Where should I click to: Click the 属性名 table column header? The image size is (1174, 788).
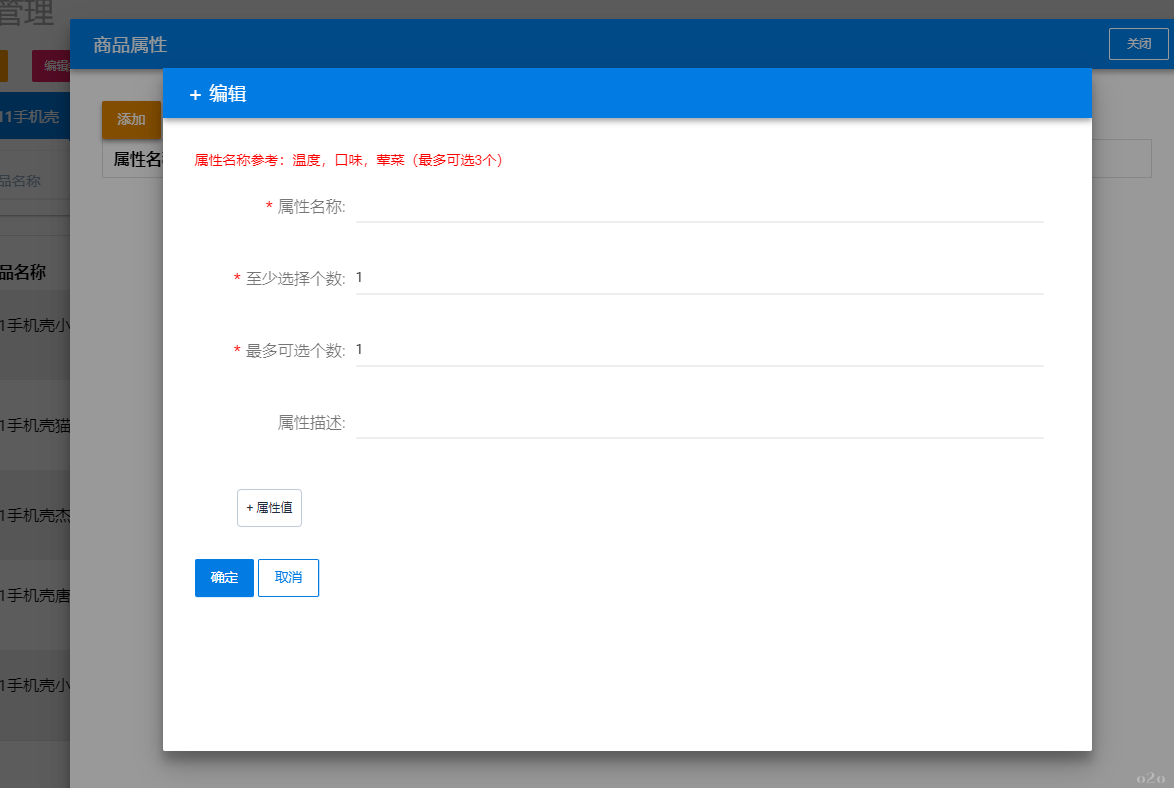[134, 159]
